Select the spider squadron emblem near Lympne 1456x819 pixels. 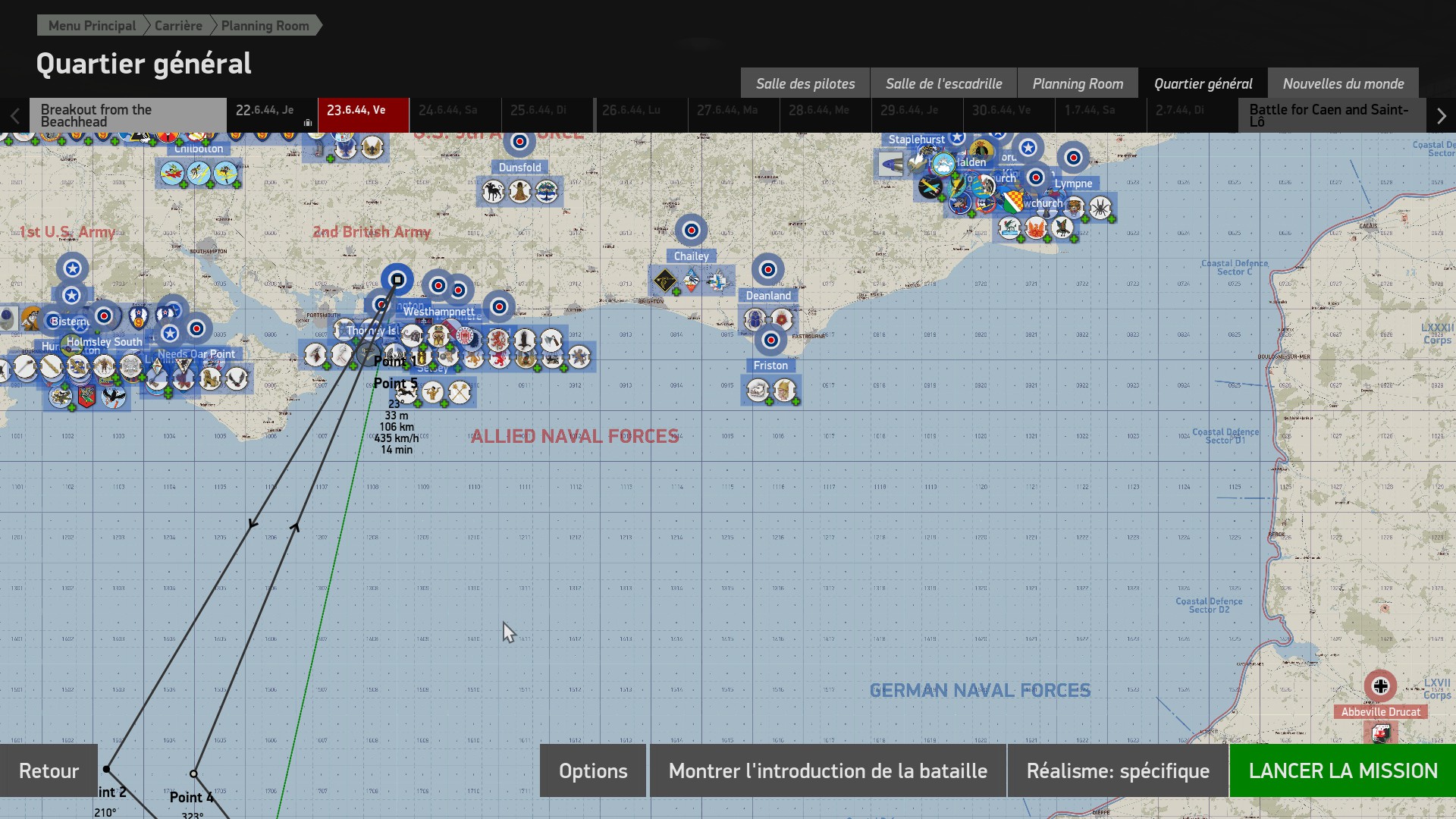point(1100,207)
